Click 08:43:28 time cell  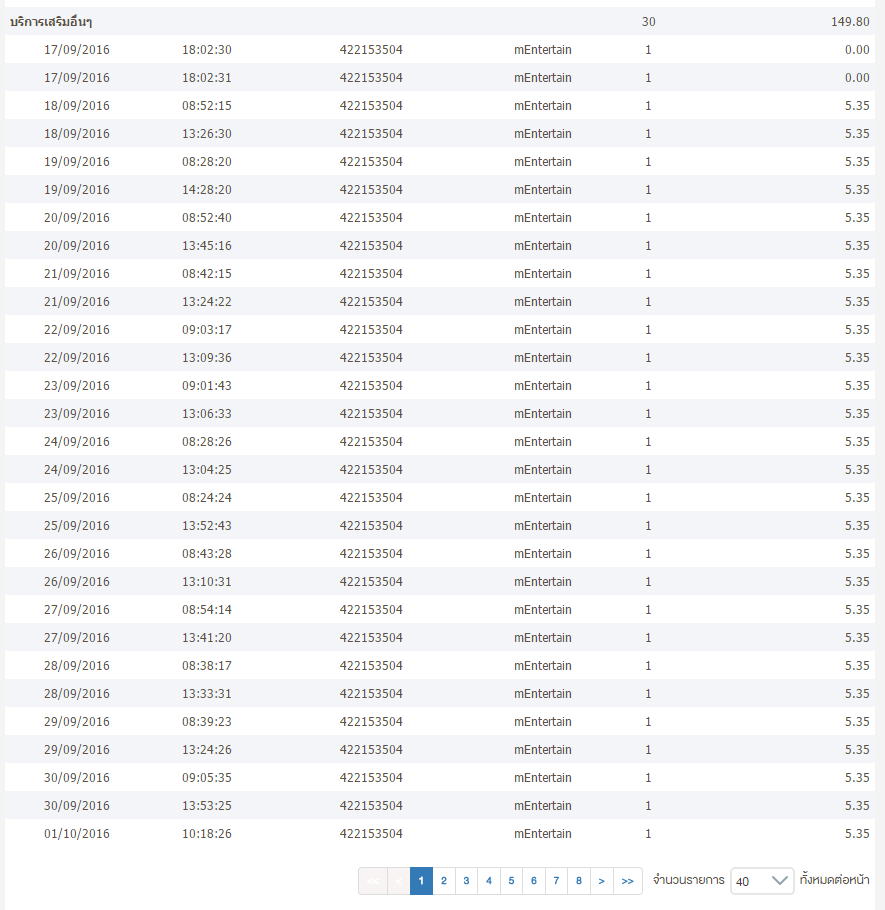pyautogui.click(x=207, y=554)
